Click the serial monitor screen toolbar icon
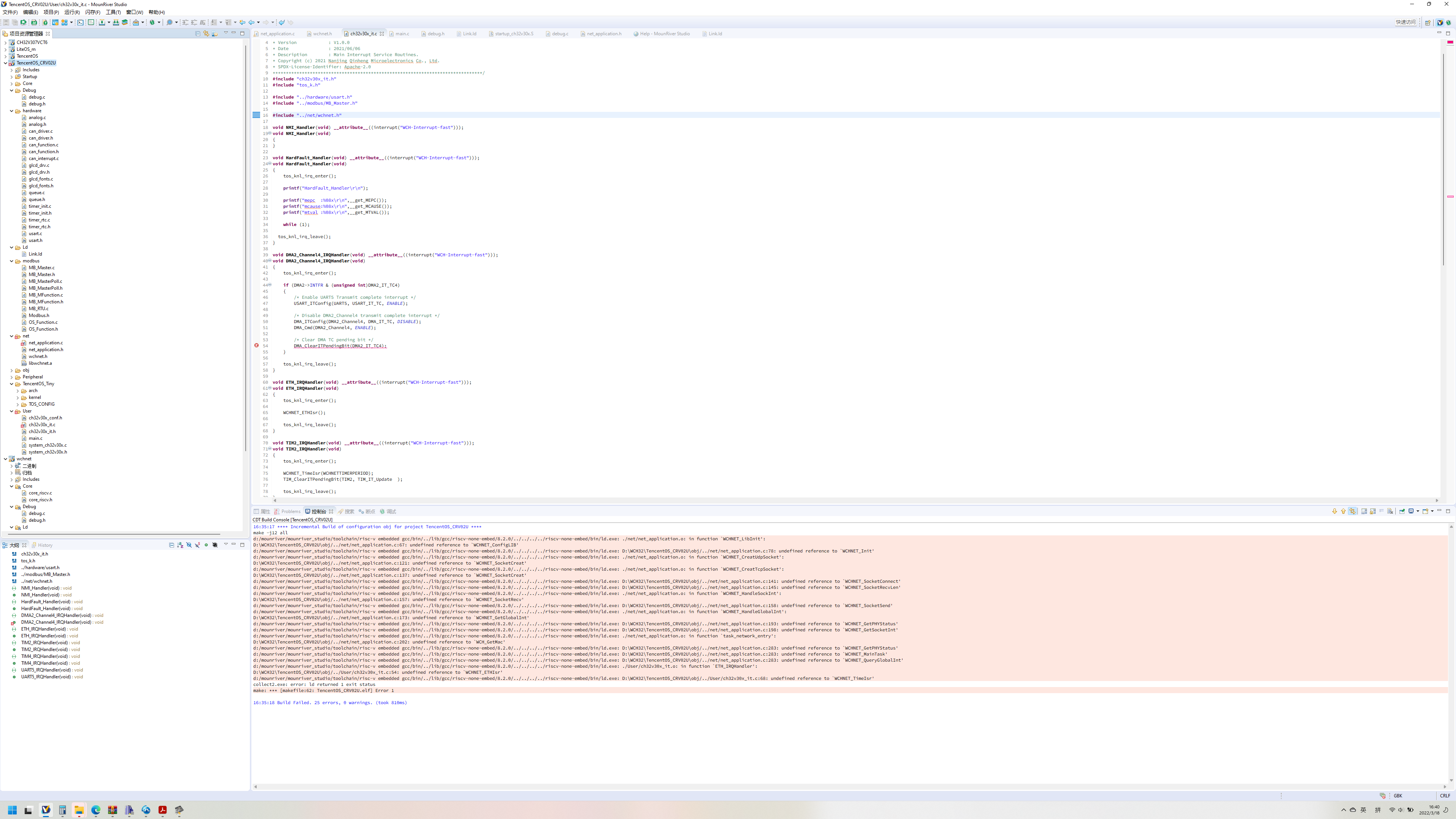 91,23
